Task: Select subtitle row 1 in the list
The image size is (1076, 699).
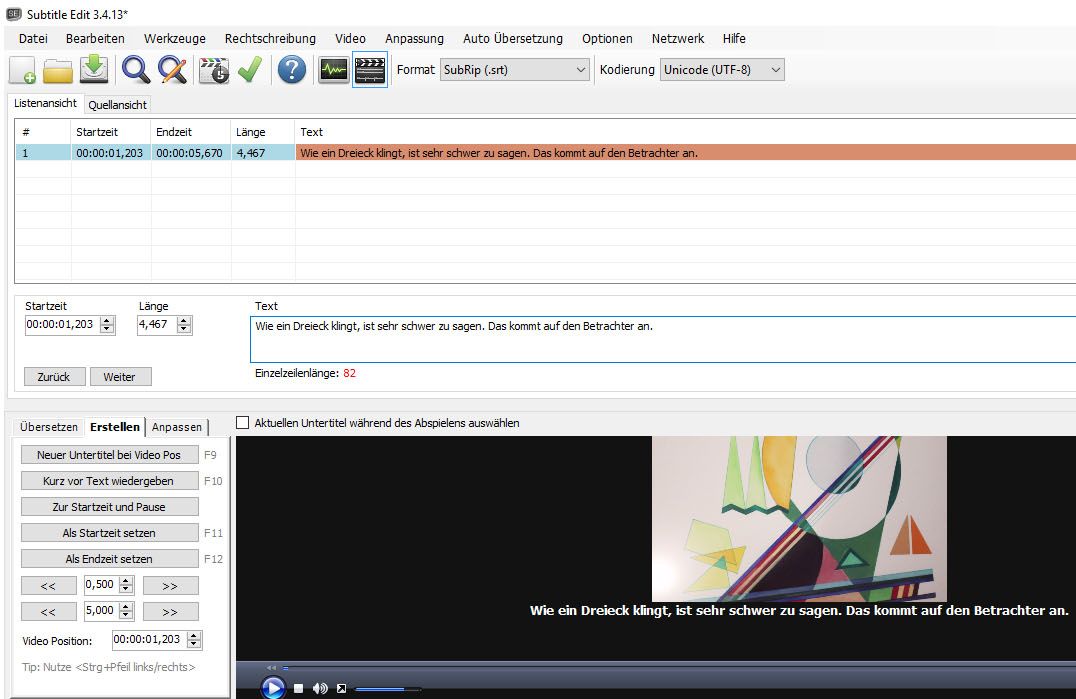Action: [x=546, y=153]
